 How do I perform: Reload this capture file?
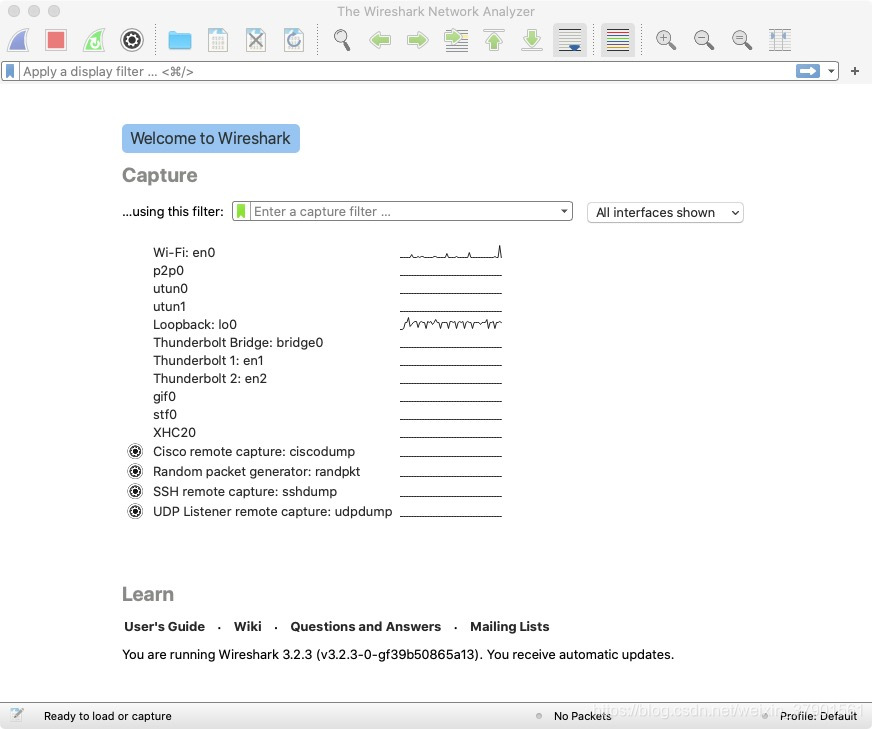(x=293, y=40)
